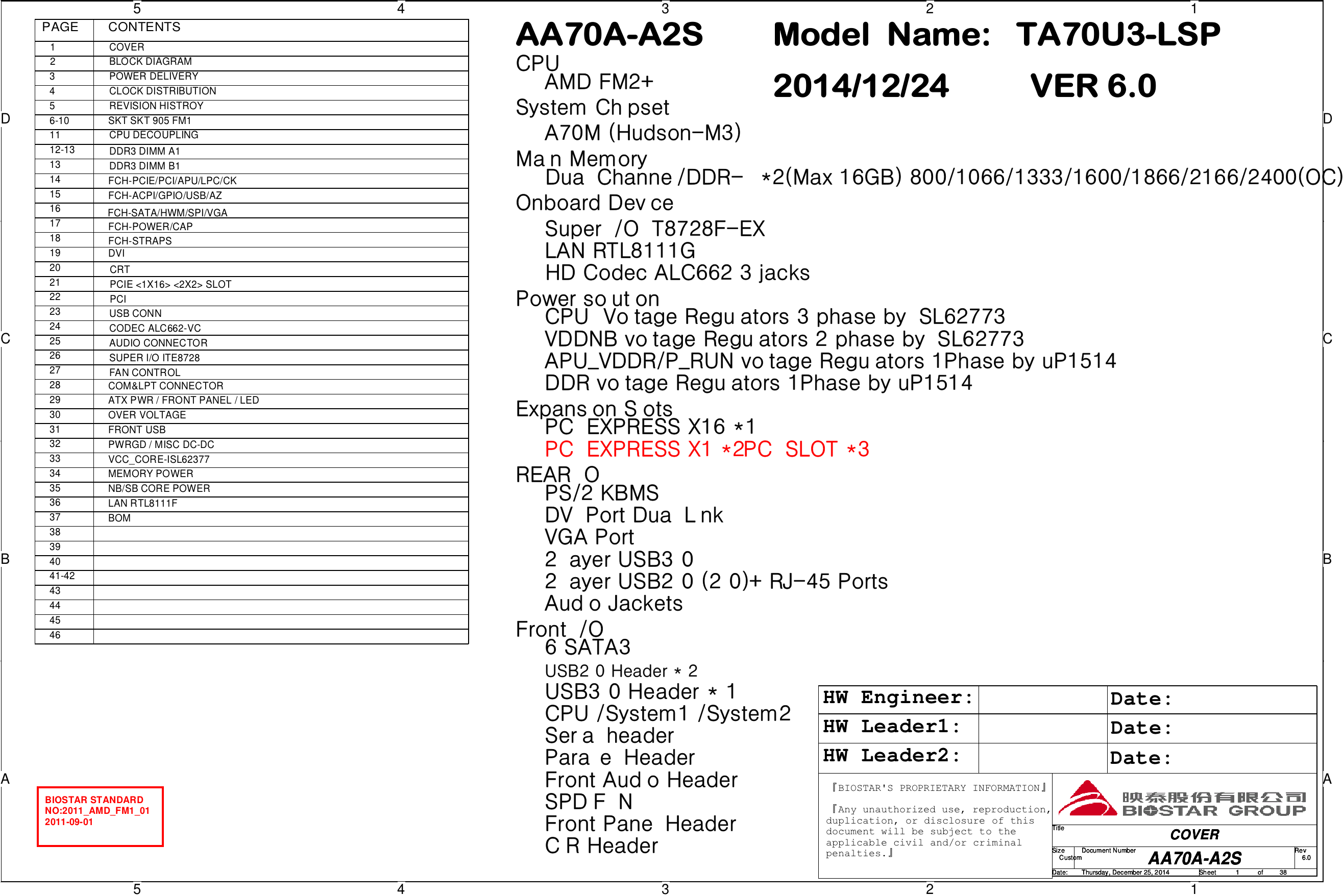Click the FCH-ACPI/GPIO/USB/AZ entry

pyautogui.click(x=165, y=196)
